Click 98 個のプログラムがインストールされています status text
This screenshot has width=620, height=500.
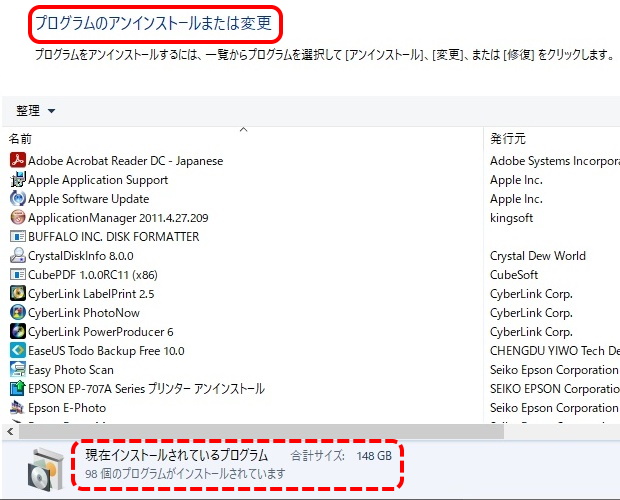tap(185, 473)
